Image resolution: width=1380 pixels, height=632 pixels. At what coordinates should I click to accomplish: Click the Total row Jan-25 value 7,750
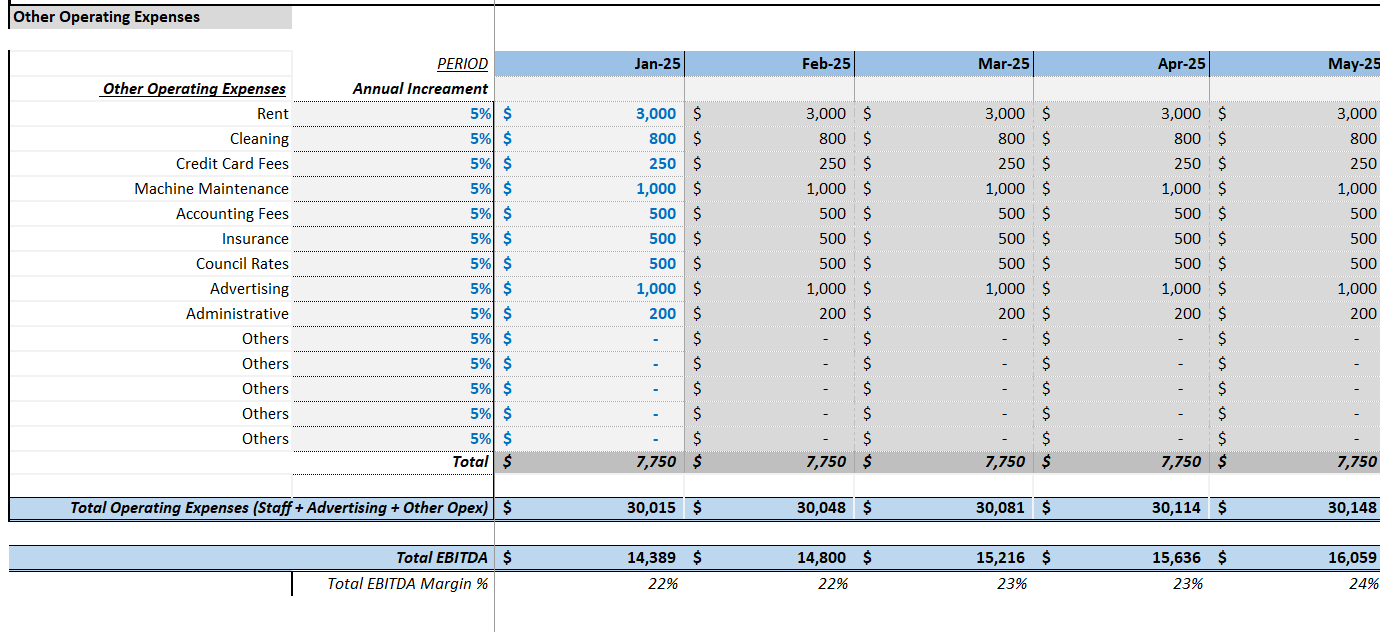[x=650, y=461]
